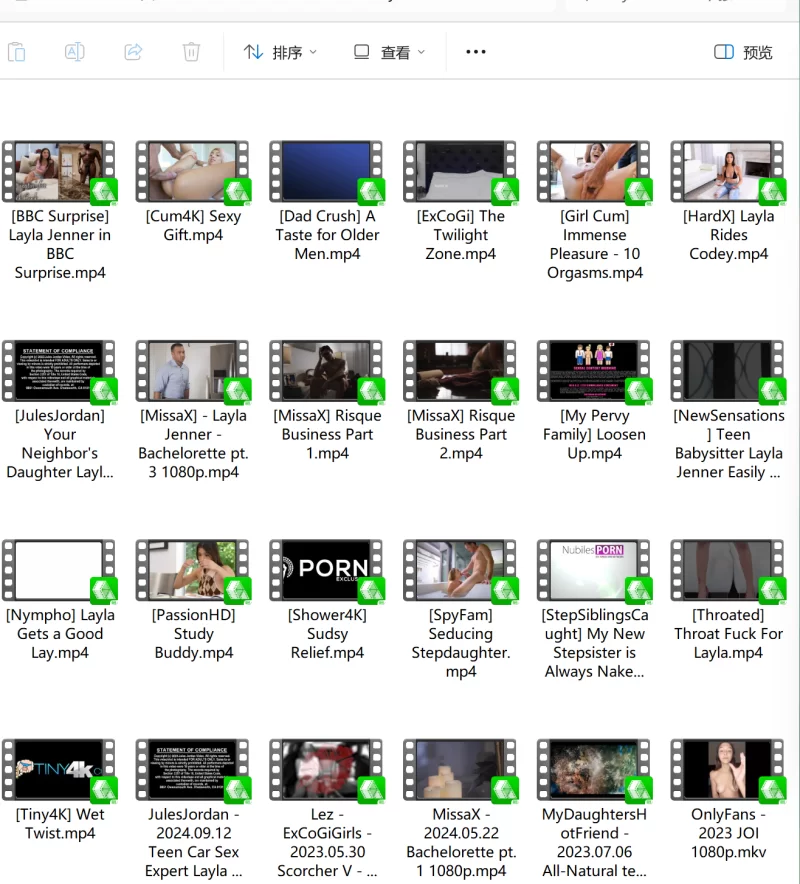Screen dimensions: 800x884
Task: Click the Paste icon in the toolbar
Action: pos(17,52)
